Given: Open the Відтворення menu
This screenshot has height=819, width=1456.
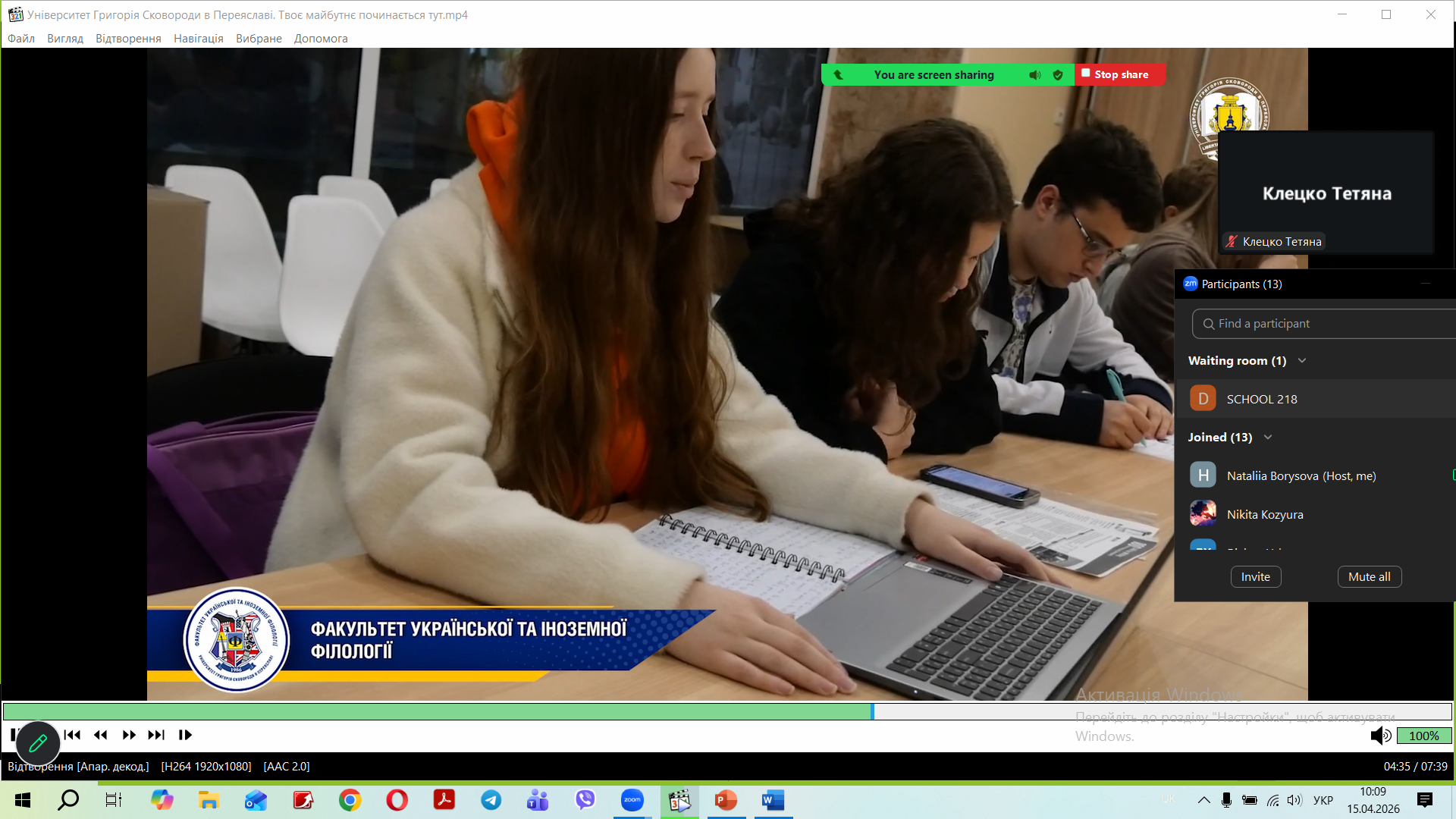Looking at the screenshot, I should point(128,39).
